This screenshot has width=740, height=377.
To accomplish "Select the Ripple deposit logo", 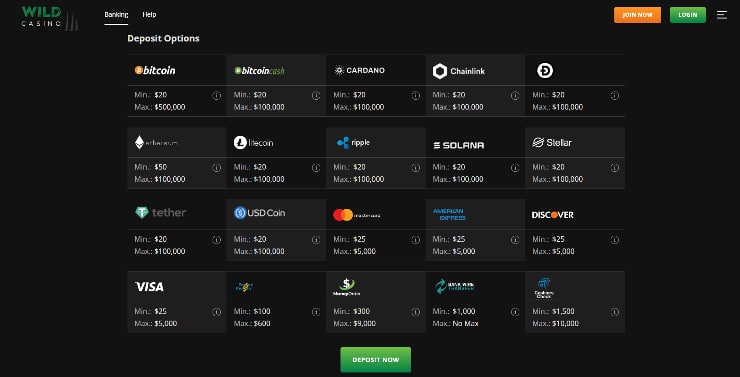I will pyautogui.click(x=353, y=142).
